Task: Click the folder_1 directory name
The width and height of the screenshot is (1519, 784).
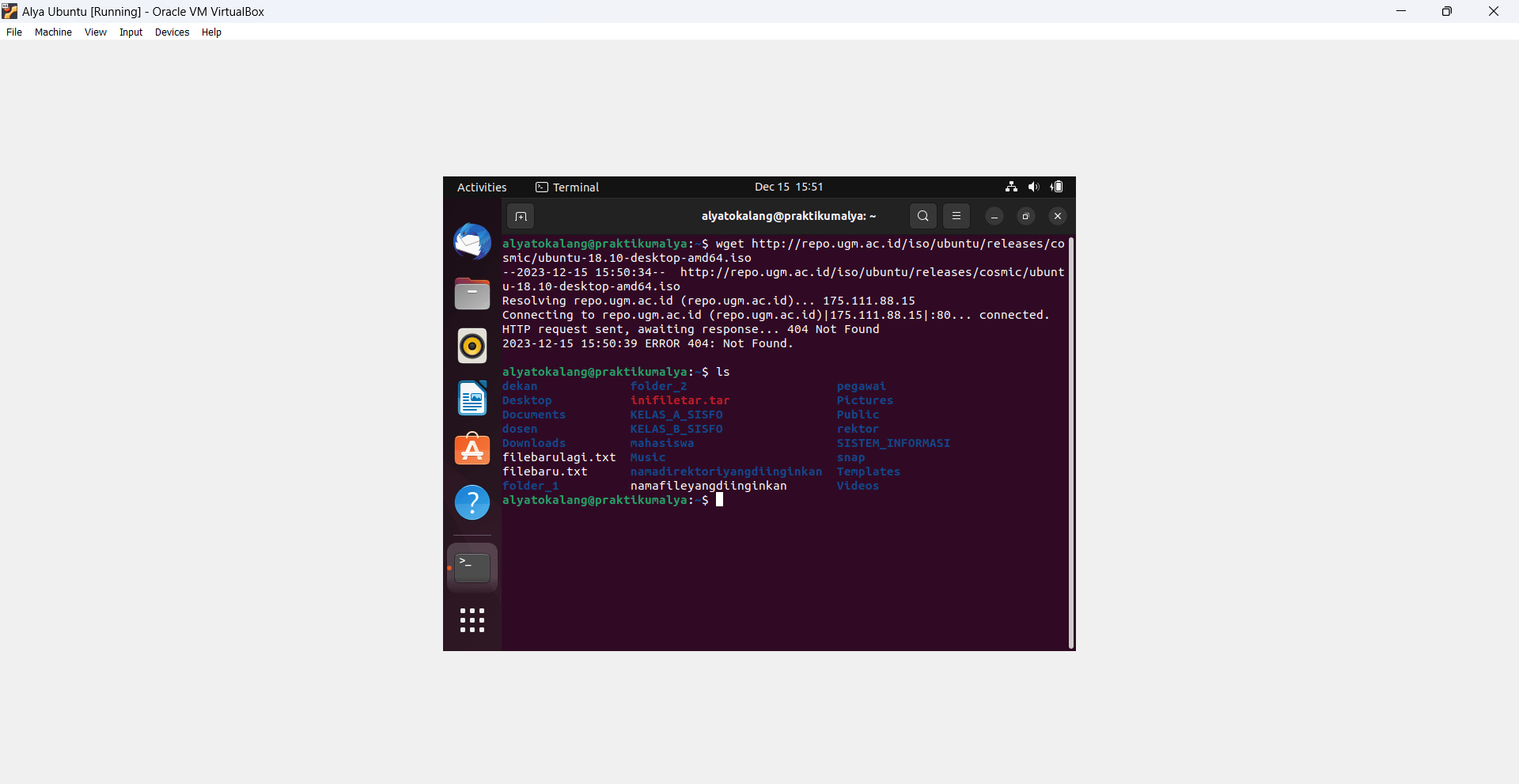Action: tap(530, 486)
